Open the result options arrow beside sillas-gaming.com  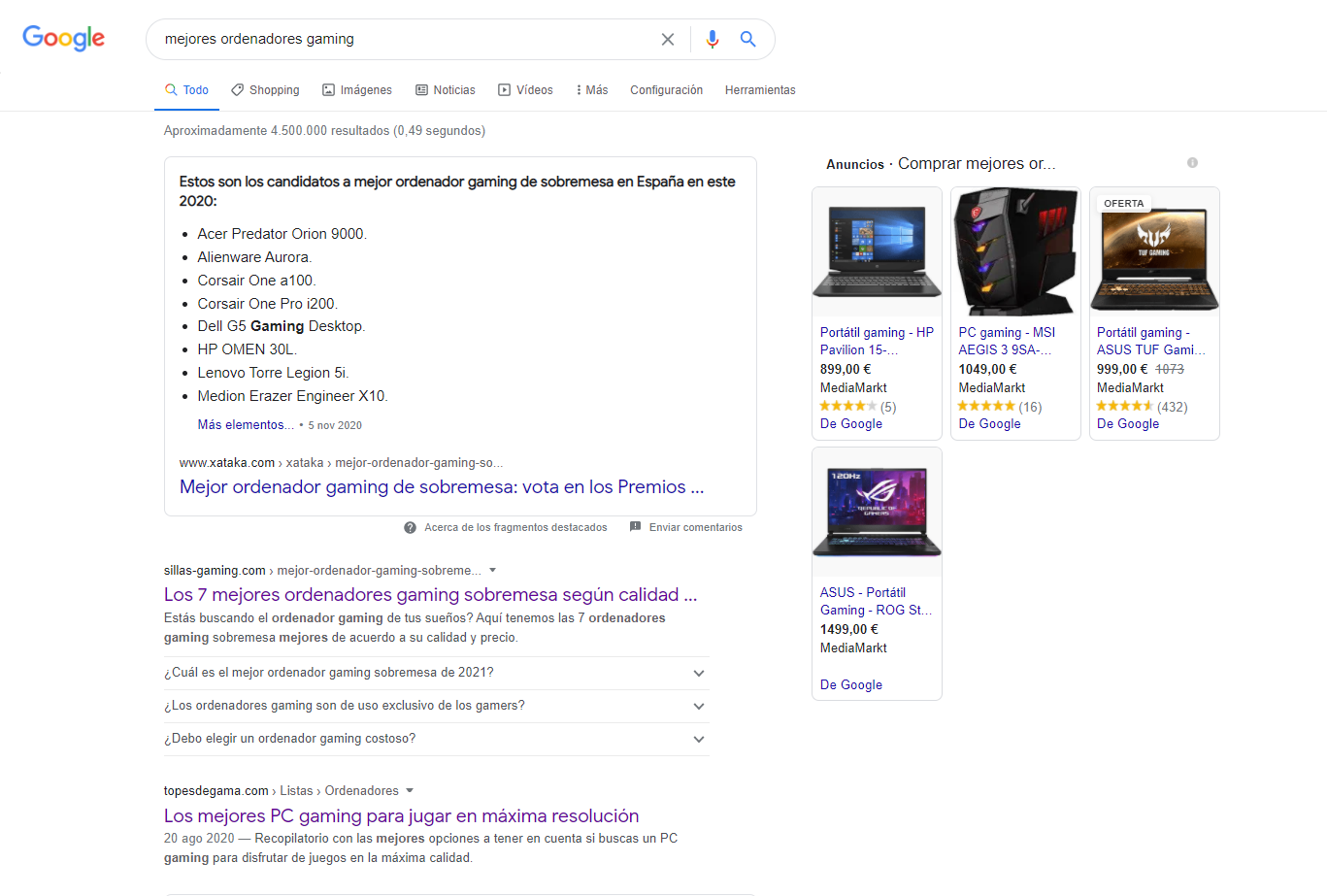click(493, 571)
